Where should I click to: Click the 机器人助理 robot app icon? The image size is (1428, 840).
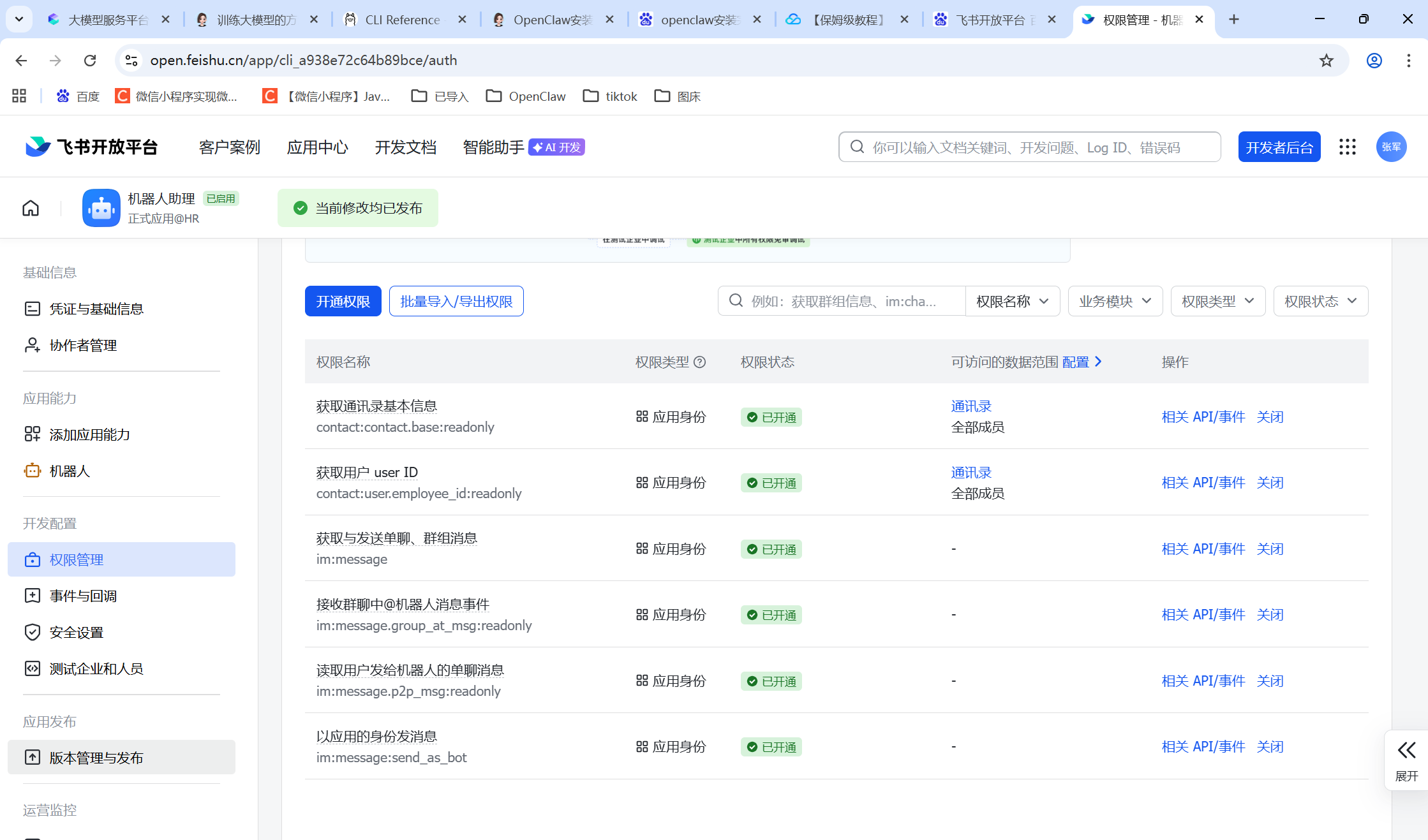[x=101, y=208]
